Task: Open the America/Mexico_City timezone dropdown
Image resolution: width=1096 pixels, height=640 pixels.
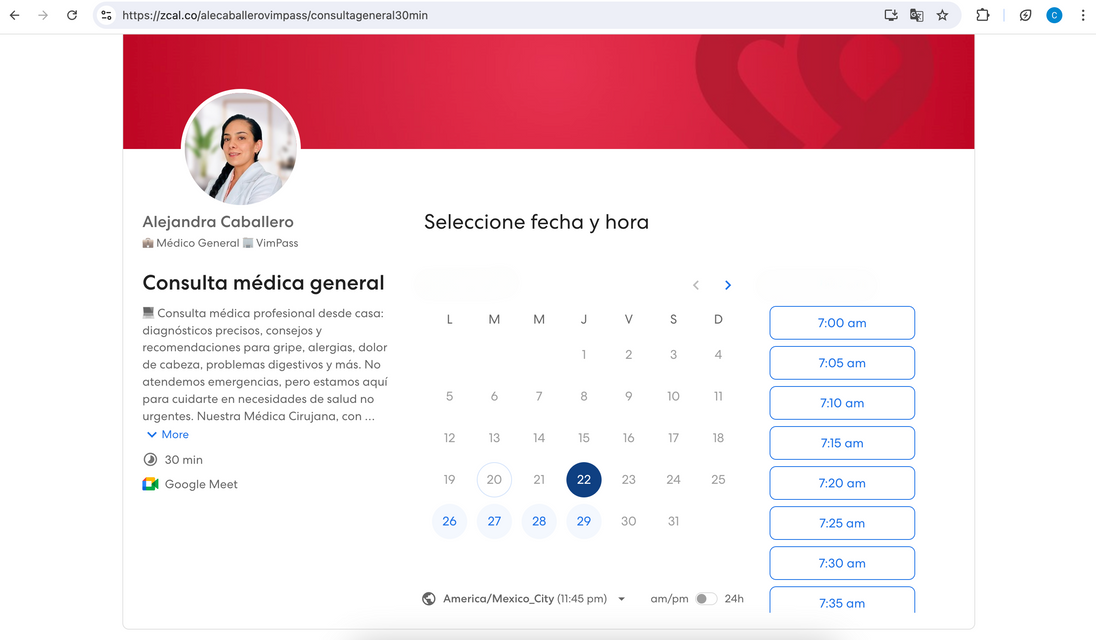Action: (534, 599)
